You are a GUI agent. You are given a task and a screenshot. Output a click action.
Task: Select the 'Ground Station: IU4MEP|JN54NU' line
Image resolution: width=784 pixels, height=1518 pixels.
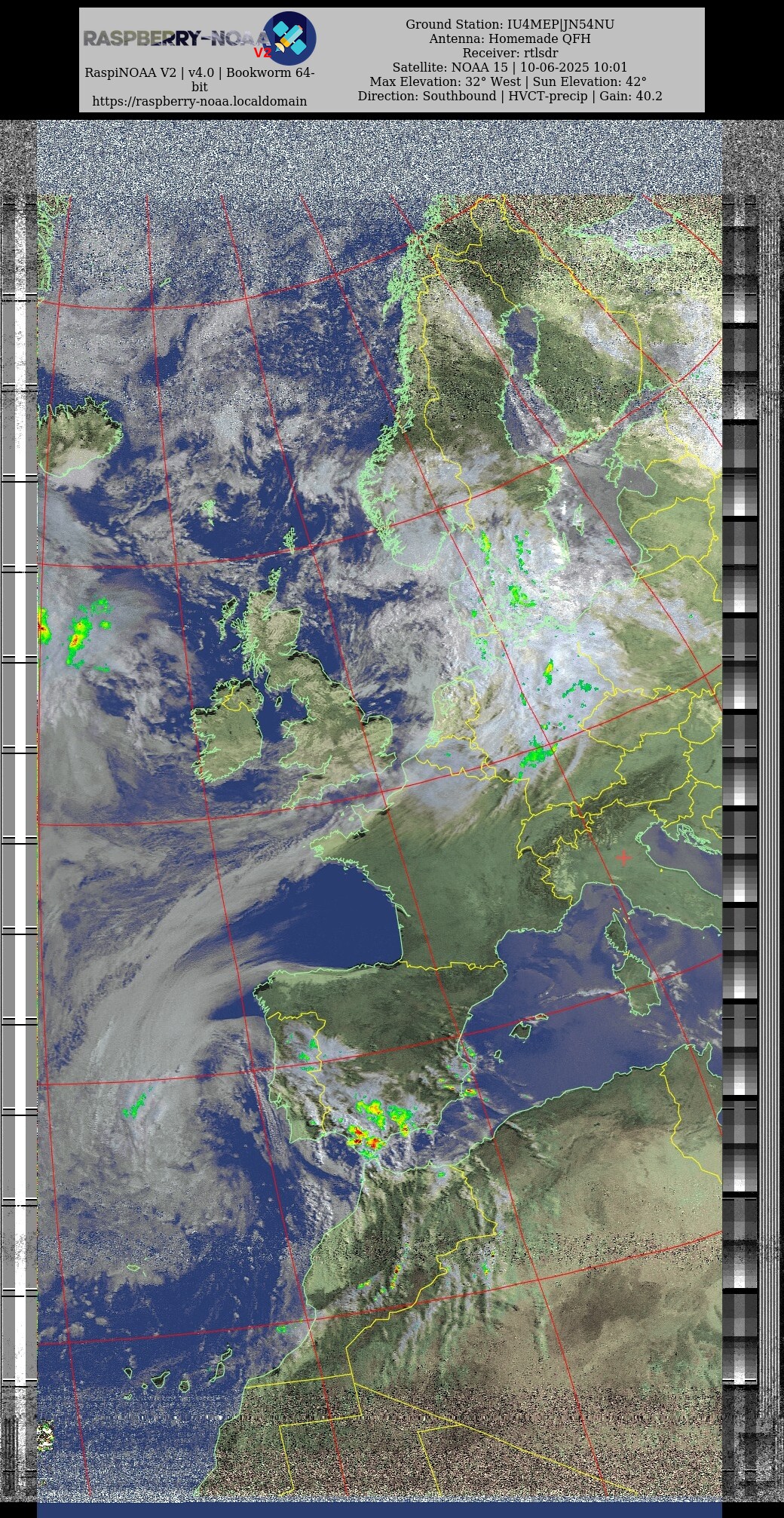[x=510, y=24]
